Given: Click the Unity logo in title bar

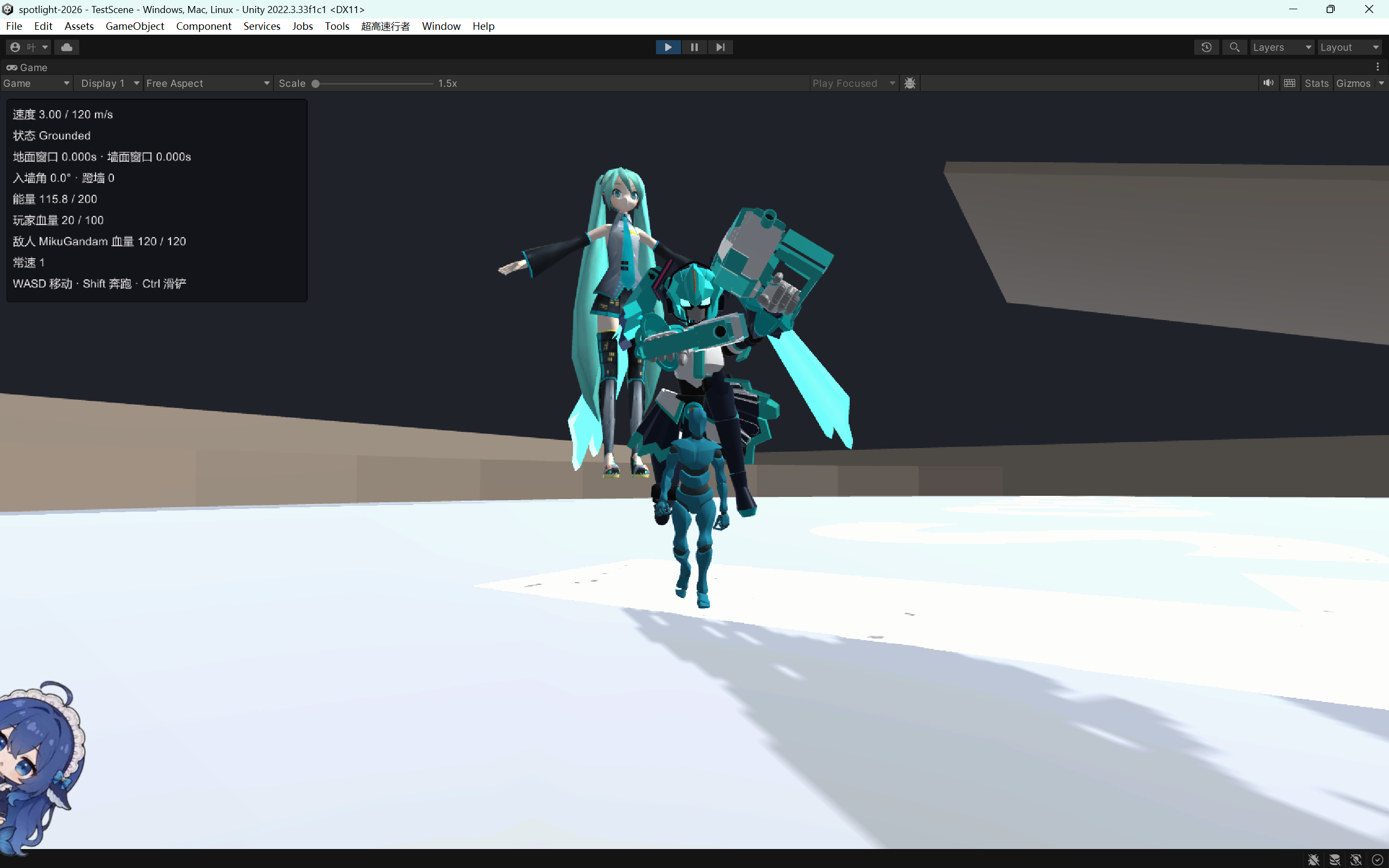Looking at the screenshot, I should pyautogui.click(x=8, y=9).
